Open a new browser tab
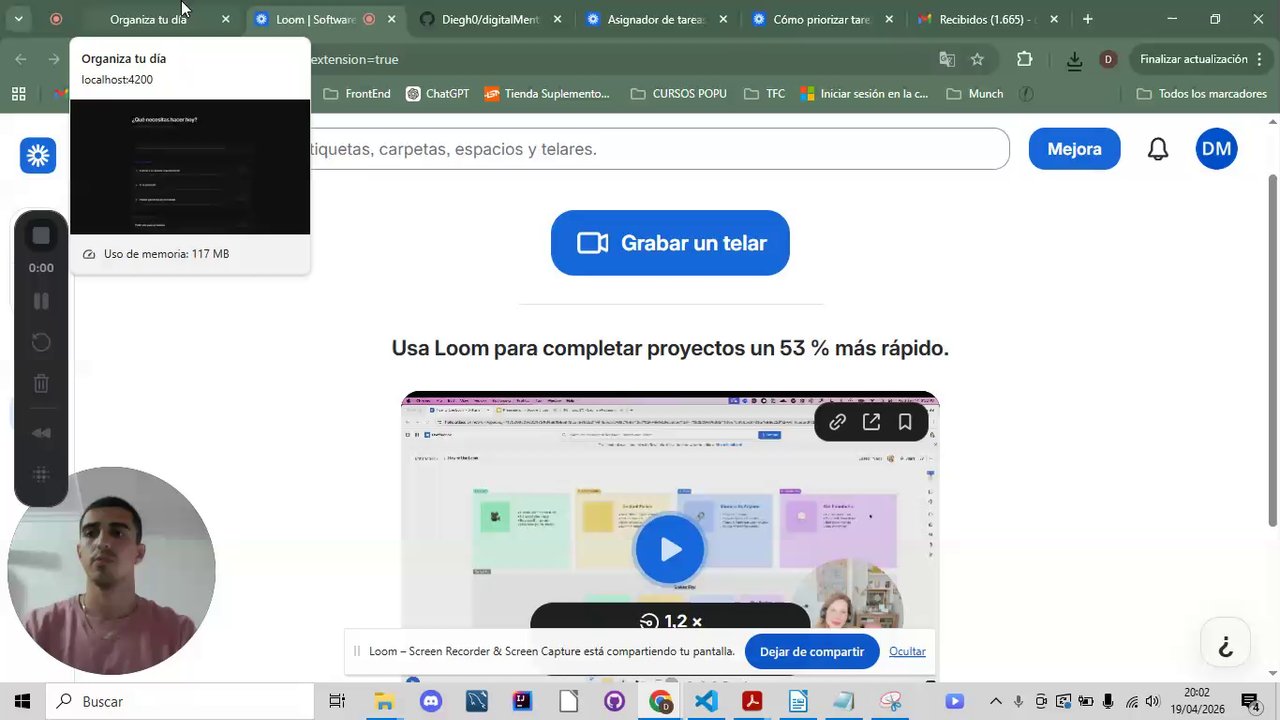Screen dimensions: 1280x720 coord(1087,19)
